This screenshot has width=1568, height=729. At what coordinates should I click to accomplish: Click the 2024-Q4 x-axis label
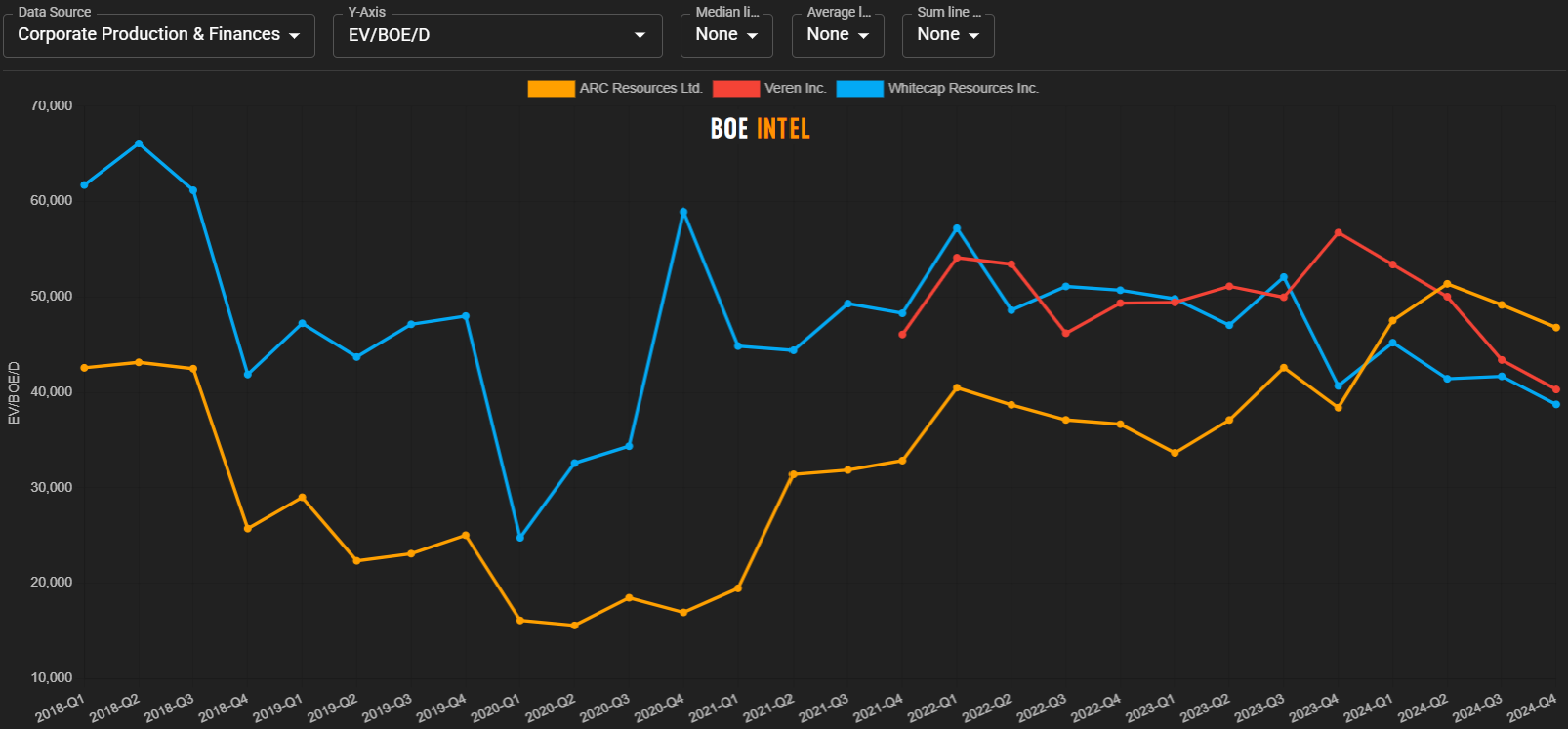[1532, 709]
